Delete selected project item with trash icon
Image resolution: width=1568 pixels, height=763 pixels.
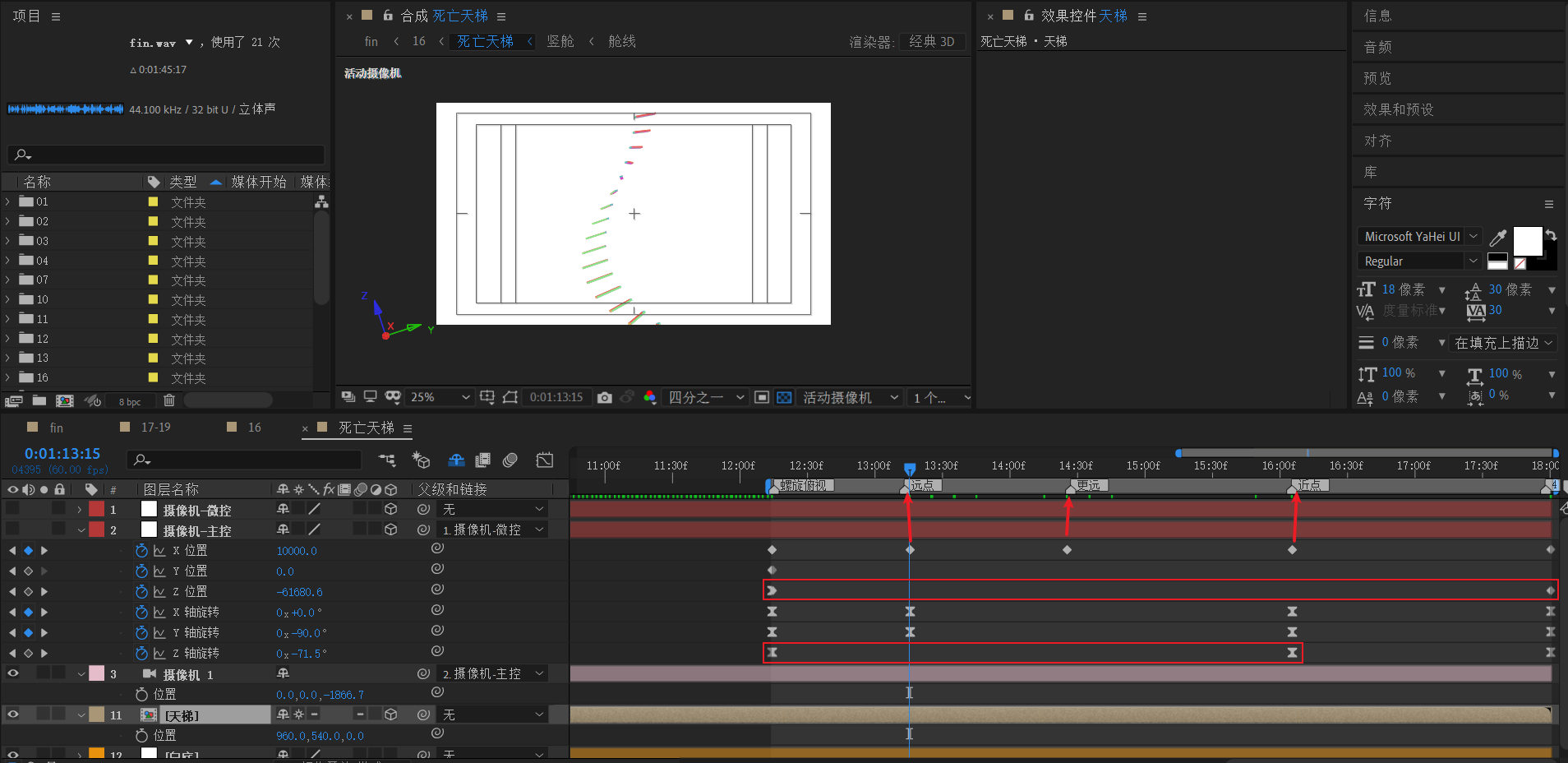pyautogui.click(x=169, y=400)
